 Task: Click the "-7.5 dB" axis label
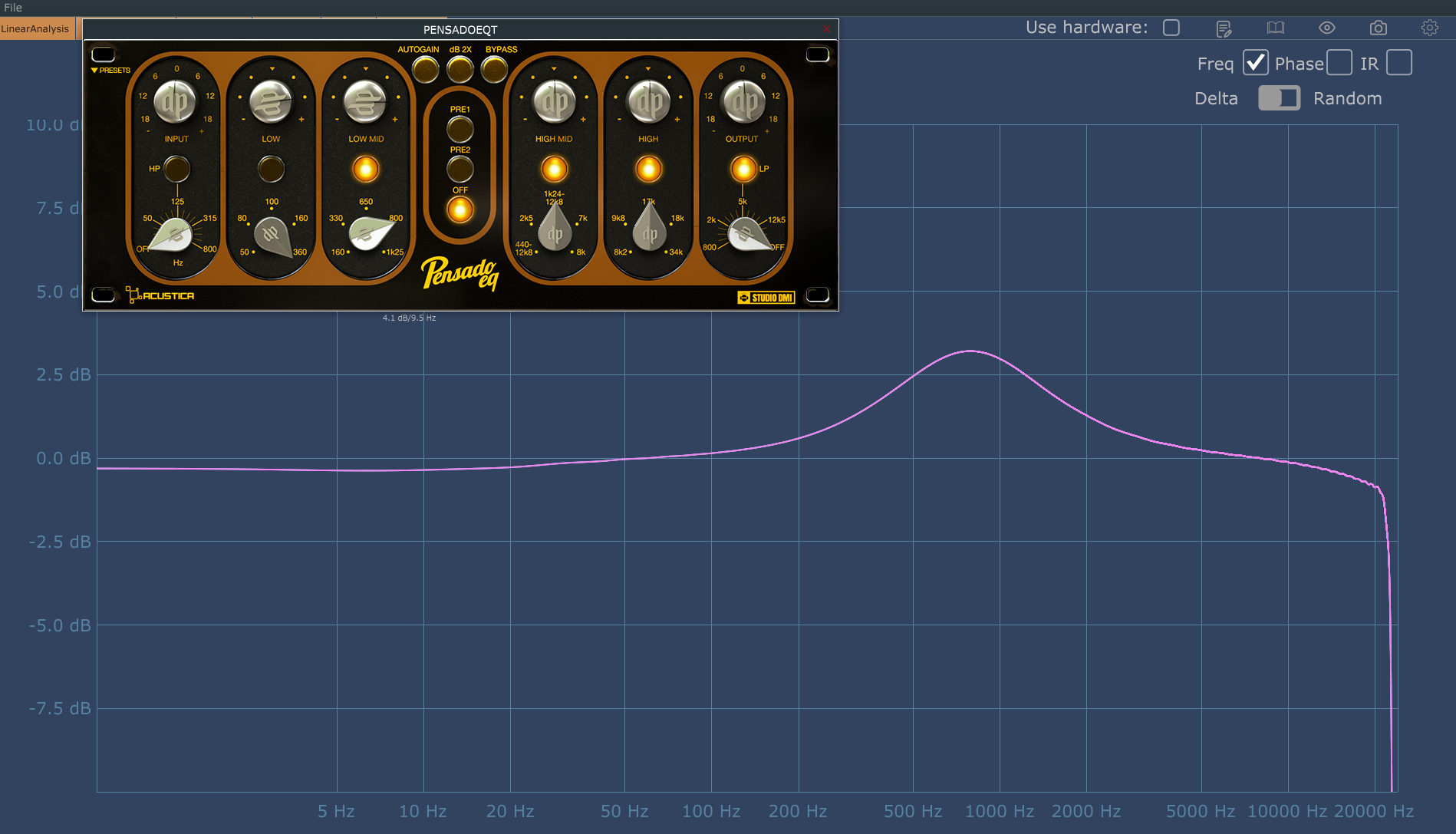pos(60,708)
